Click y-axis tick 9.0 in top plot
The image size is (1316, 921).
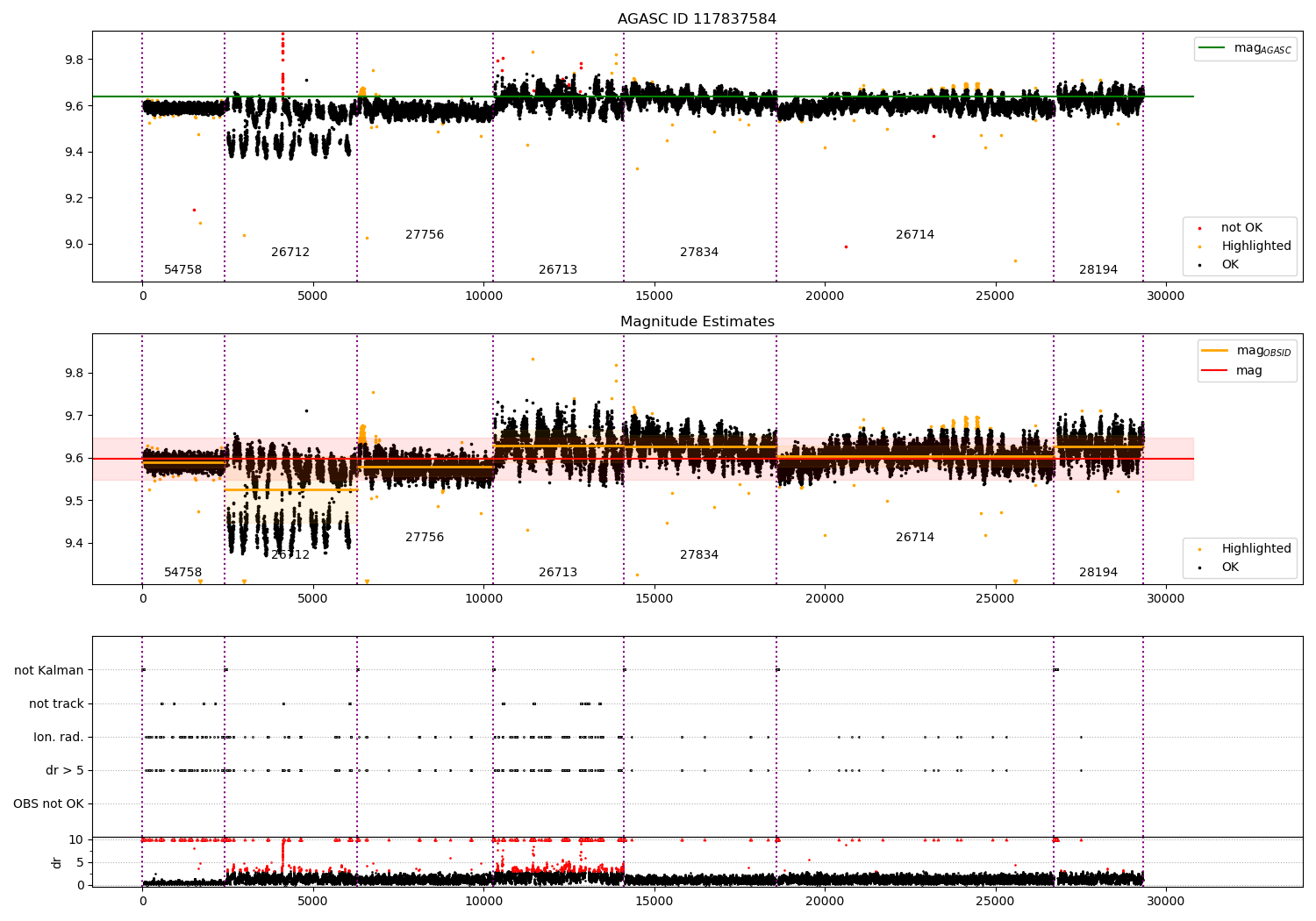73,245
